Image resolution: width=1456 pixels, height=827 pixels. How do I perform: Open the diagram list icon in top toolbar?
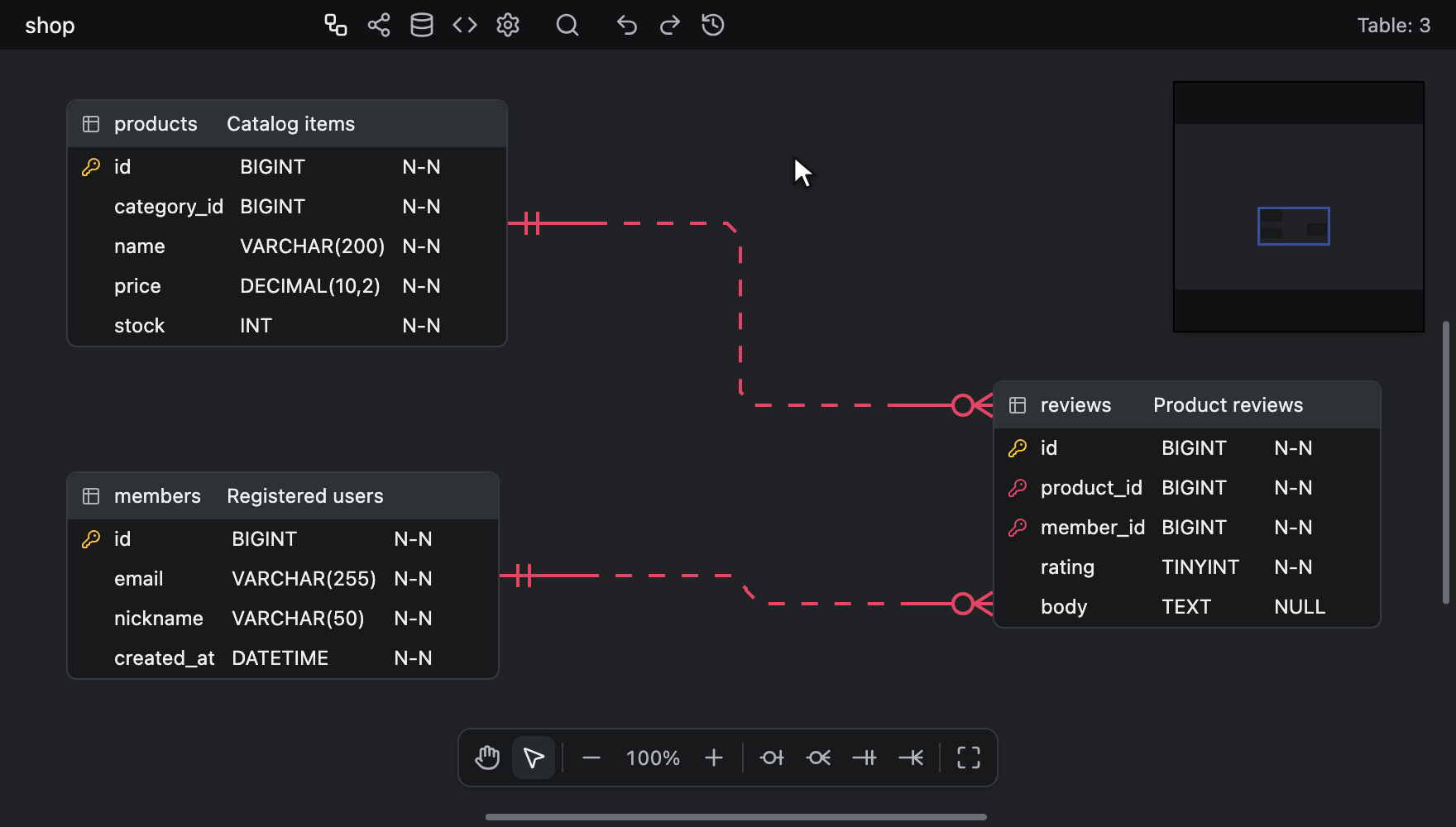coord(336,25)
